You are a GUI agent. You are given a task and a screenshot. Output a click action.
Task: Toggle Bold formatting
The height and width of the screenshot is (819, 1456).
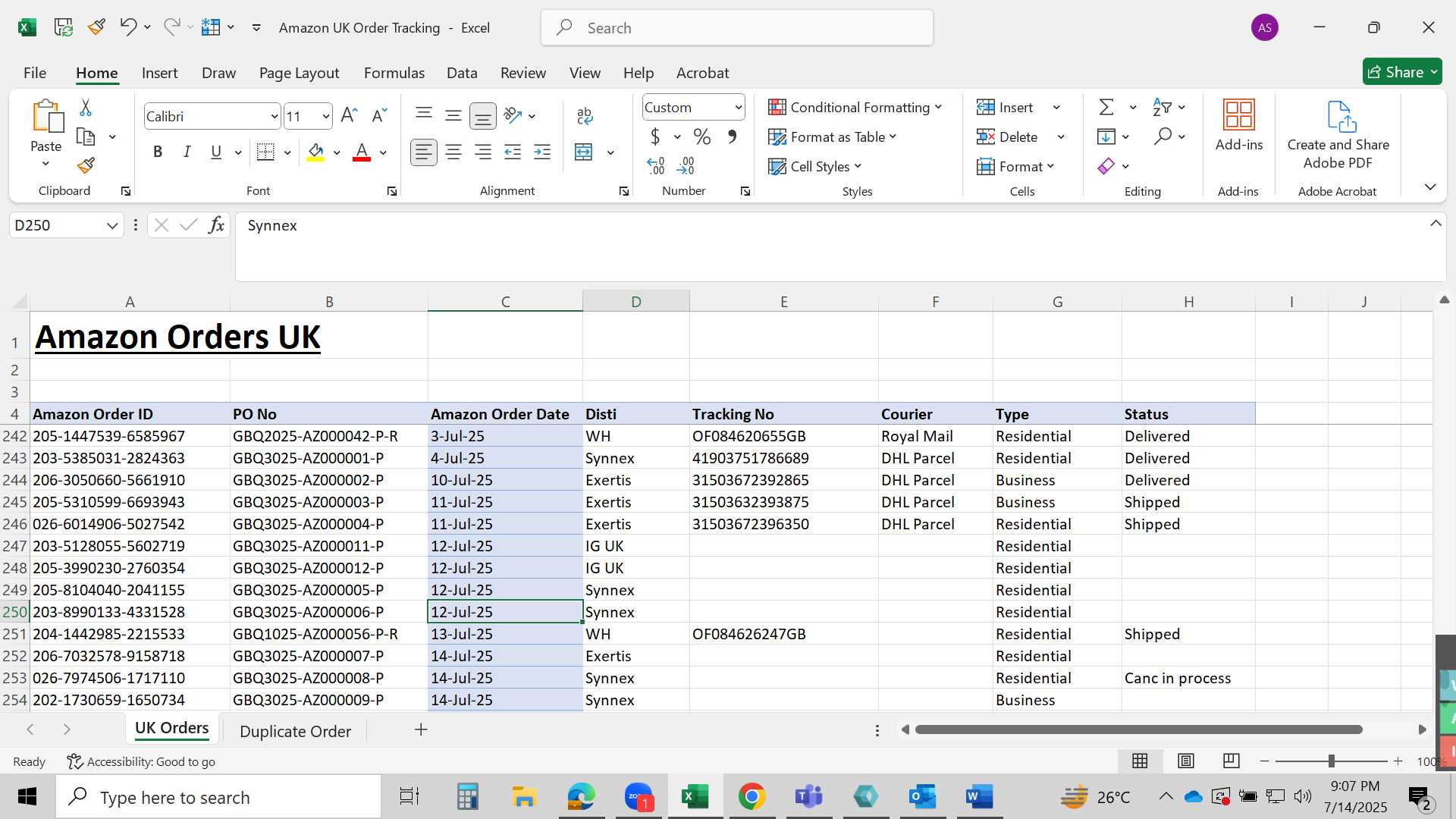pos(158,152)
